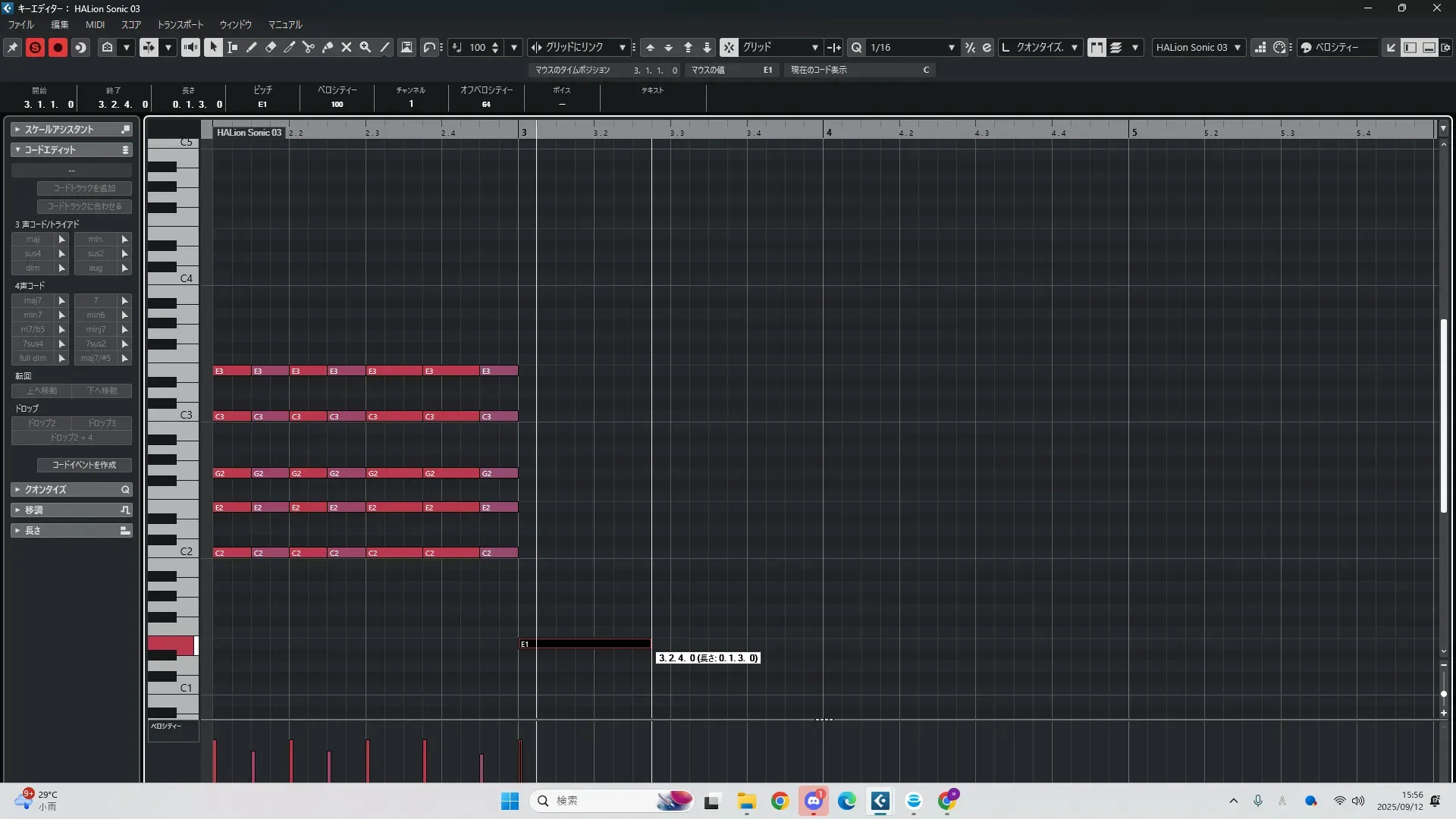Toggle the Solo editor button
The width and height of the screenshot is (1456, 819).
pyautogui.click(x=35, y=47)
